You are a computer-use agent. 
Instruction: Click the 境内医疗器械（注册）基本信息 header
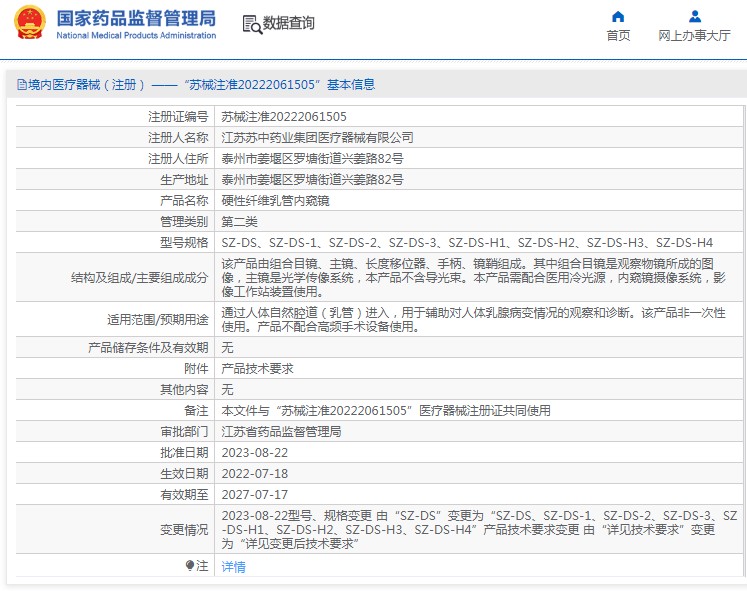coord(196,85)
